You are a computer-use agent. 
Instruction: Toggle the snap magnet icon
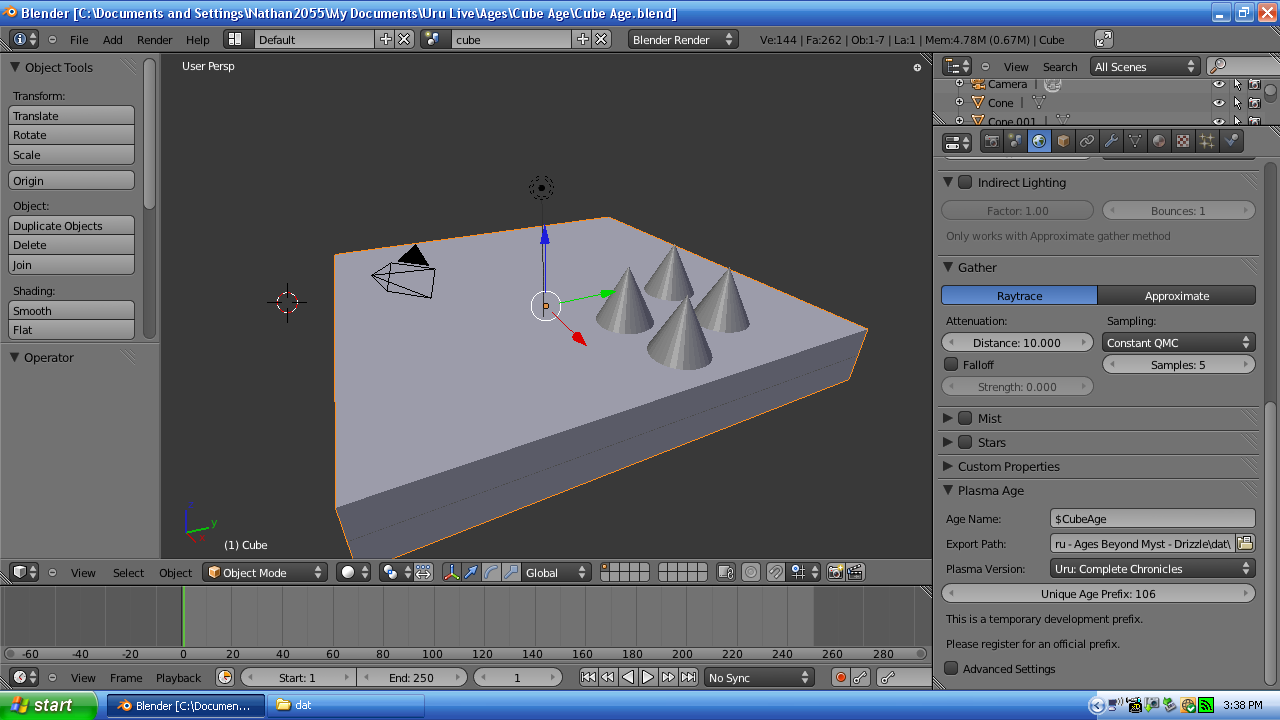tap(776, 572)
